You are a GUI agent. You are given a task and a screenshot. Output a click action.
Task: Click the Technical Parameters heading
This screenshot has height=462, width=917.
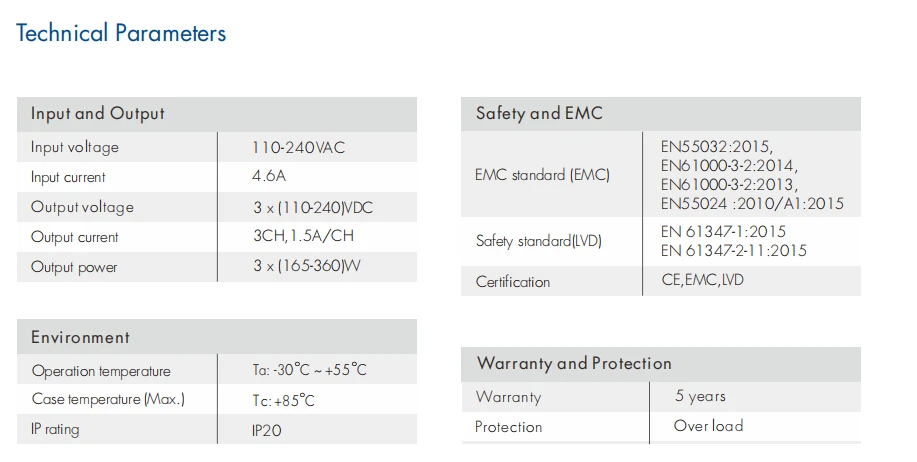tap(121, 33)
